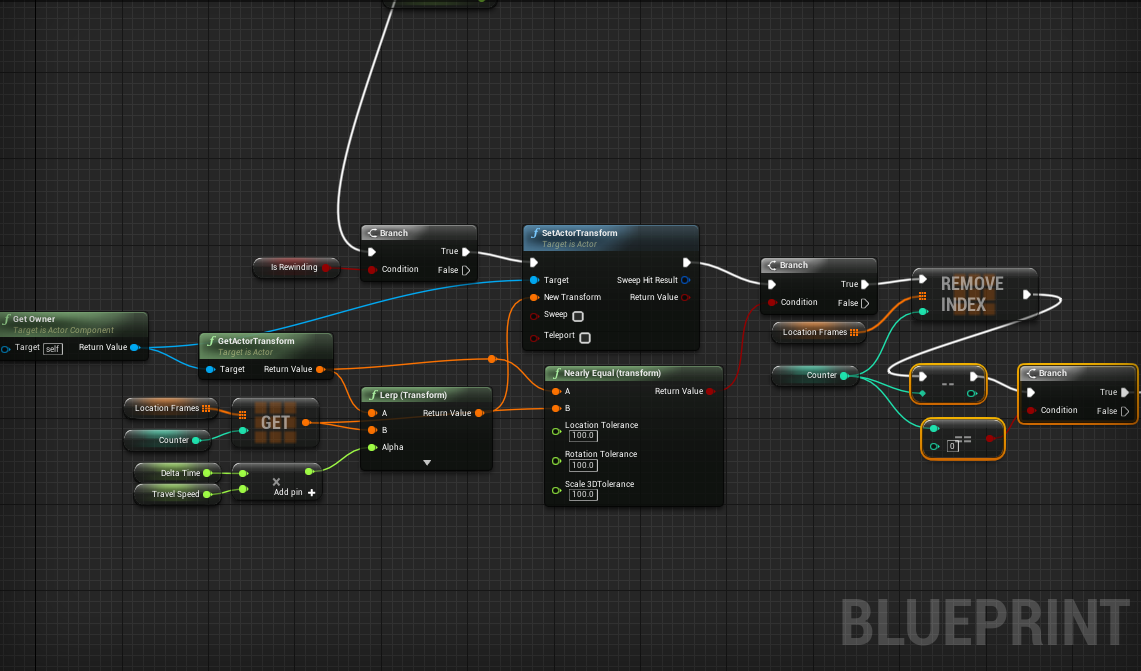Click the Nearly Equal A input pin
1141x671 pixels.
[557, 392]
